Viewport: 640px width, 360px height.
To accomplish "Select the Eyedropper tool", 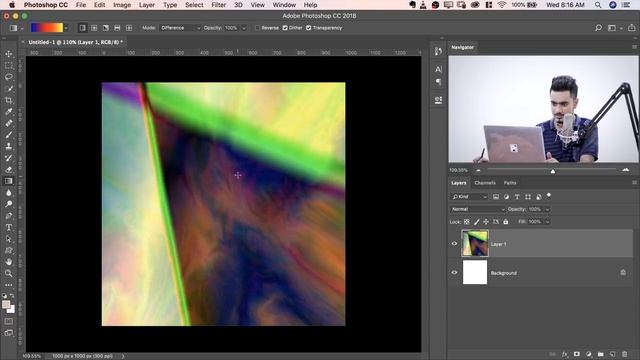I will (9, 111).
